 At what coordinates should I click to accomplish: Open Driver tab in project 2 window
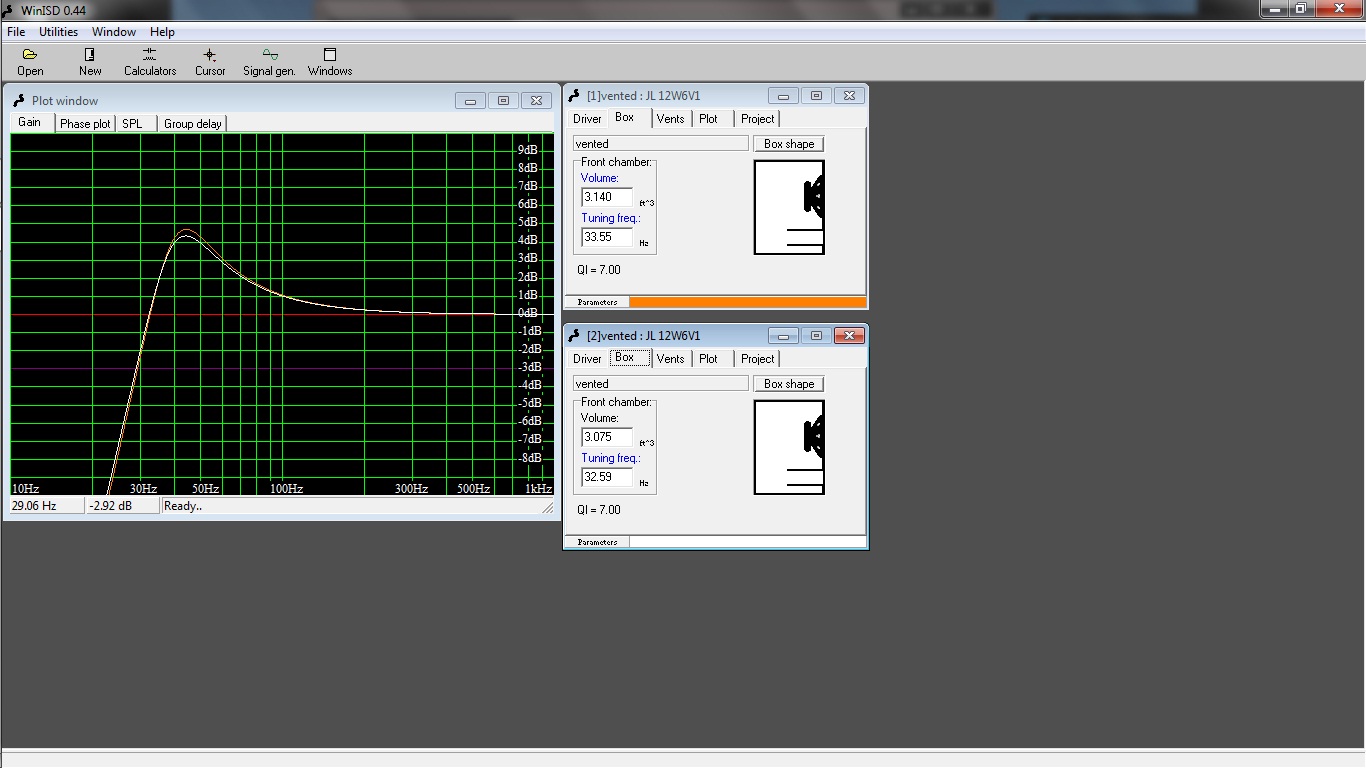click(x=587, y=359)
